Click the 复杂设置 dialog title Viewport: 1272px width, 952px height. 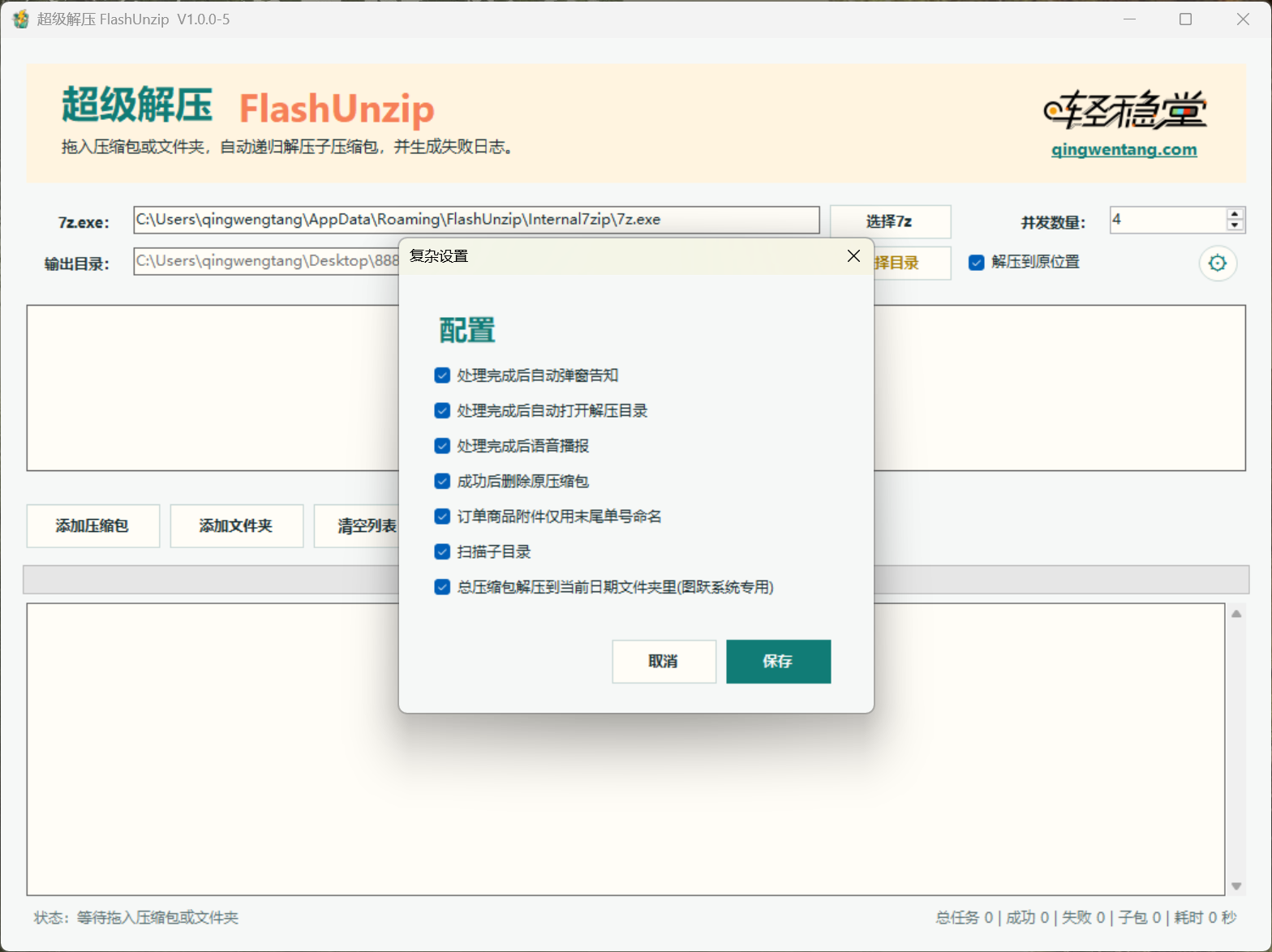[x=439, y=256]
